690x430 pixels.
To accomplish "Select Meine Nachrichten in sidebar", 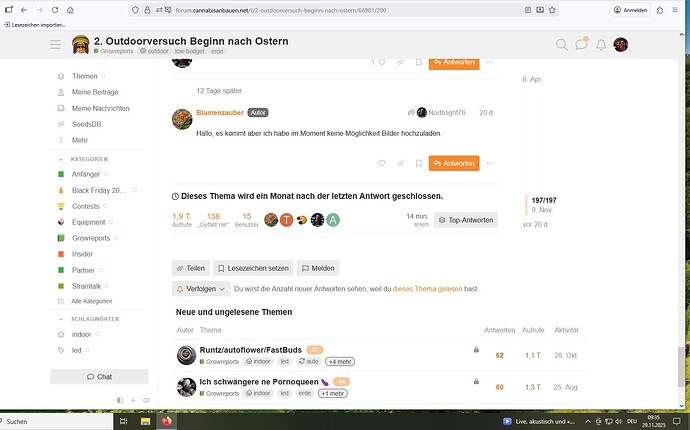I will click(101, 108).
